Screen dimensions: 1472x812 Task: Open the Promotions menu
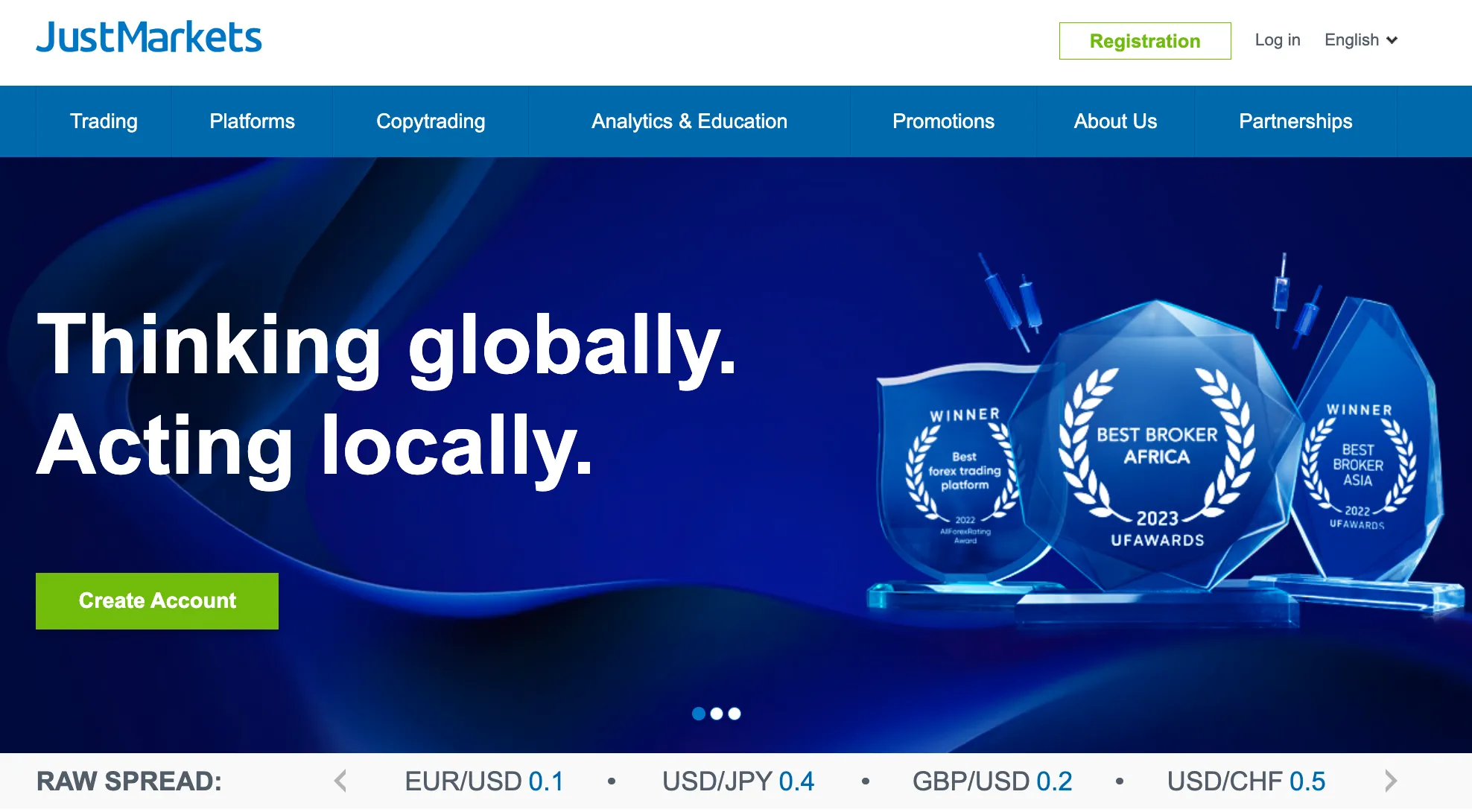pyautogui.click(x=943, y=121)
